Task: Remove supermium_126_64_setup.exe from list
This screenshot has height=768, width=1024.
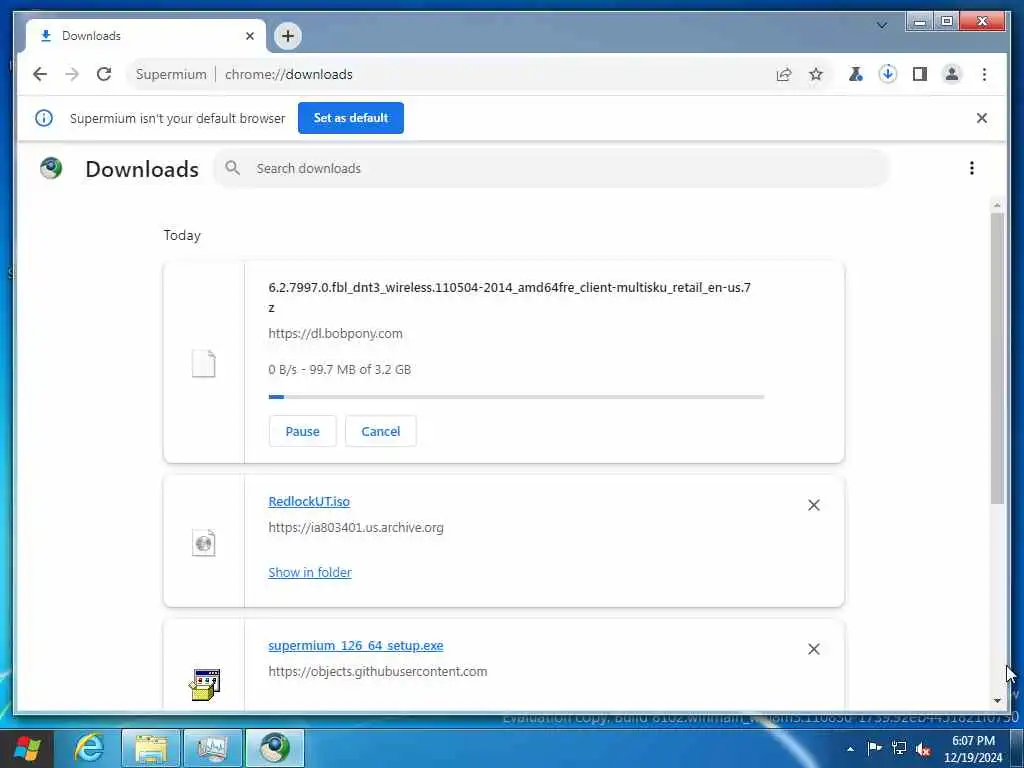Action: (814, 648)
